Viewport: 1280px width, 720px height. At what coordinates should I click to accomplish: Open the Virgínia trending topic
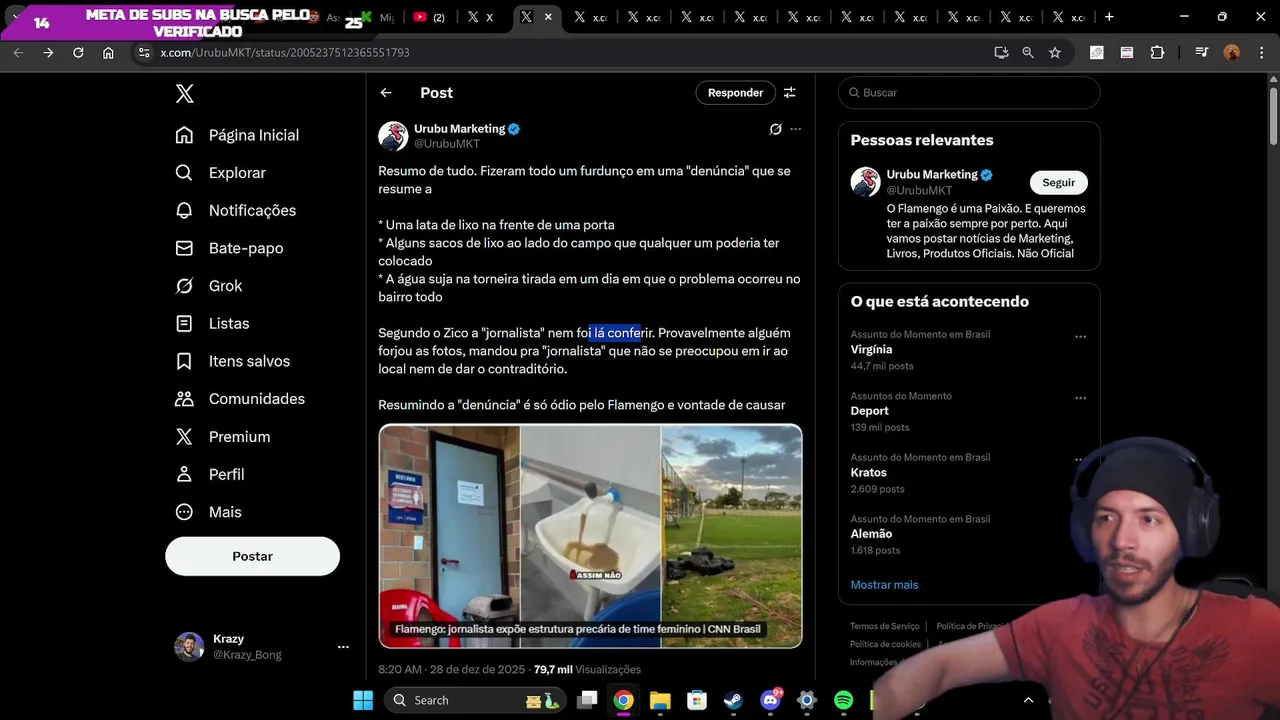tap(871, 350)
